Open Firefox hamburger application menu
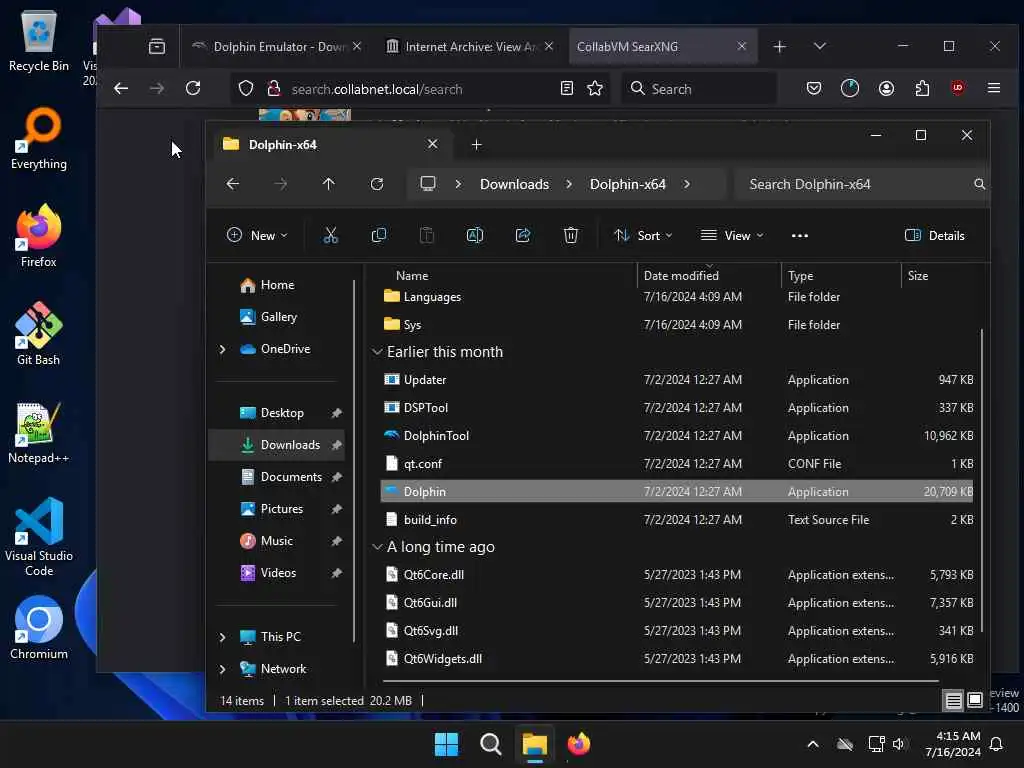Screen dimensions: 1024x768 [994, 88]
